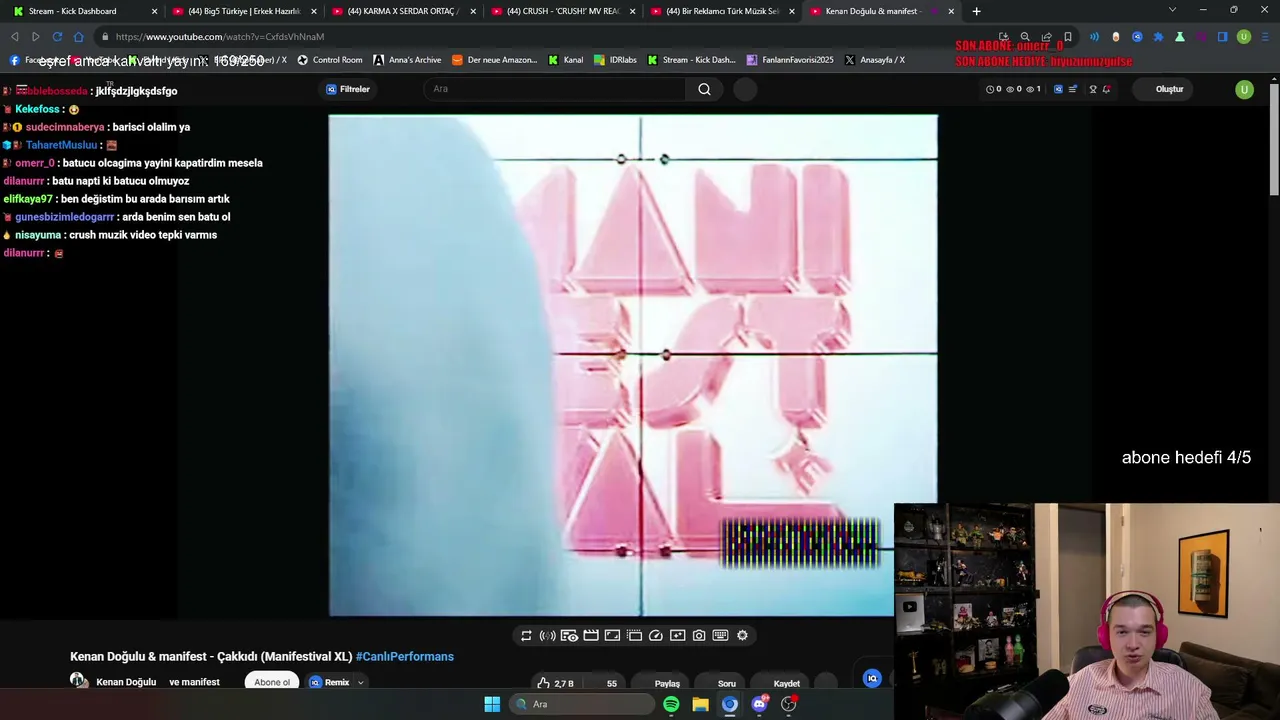Open the Filtreler filter button
The width and height of the screenshot is (1280, 720).
(x=348, y=89)
